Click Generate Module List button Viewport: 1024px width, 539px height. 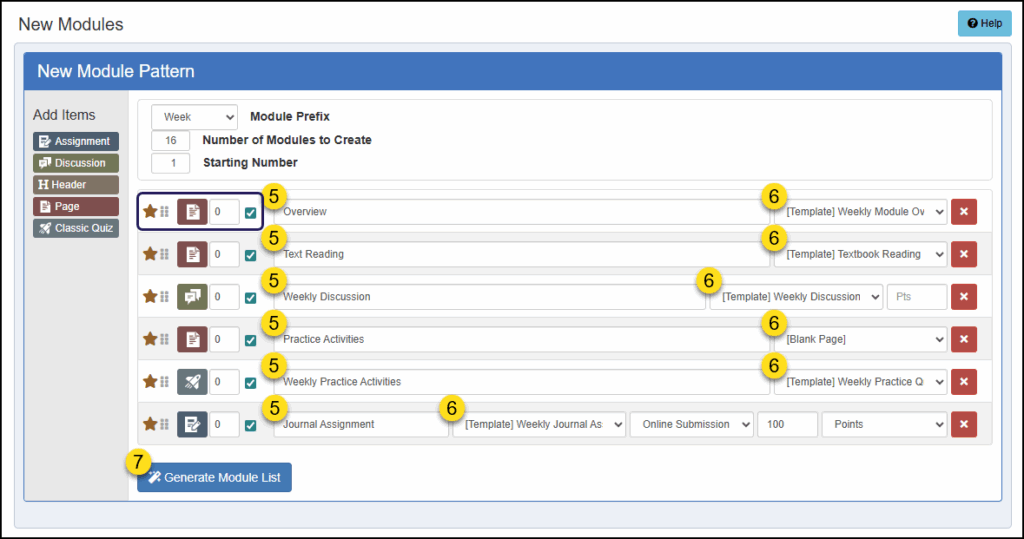click(214, 478)
